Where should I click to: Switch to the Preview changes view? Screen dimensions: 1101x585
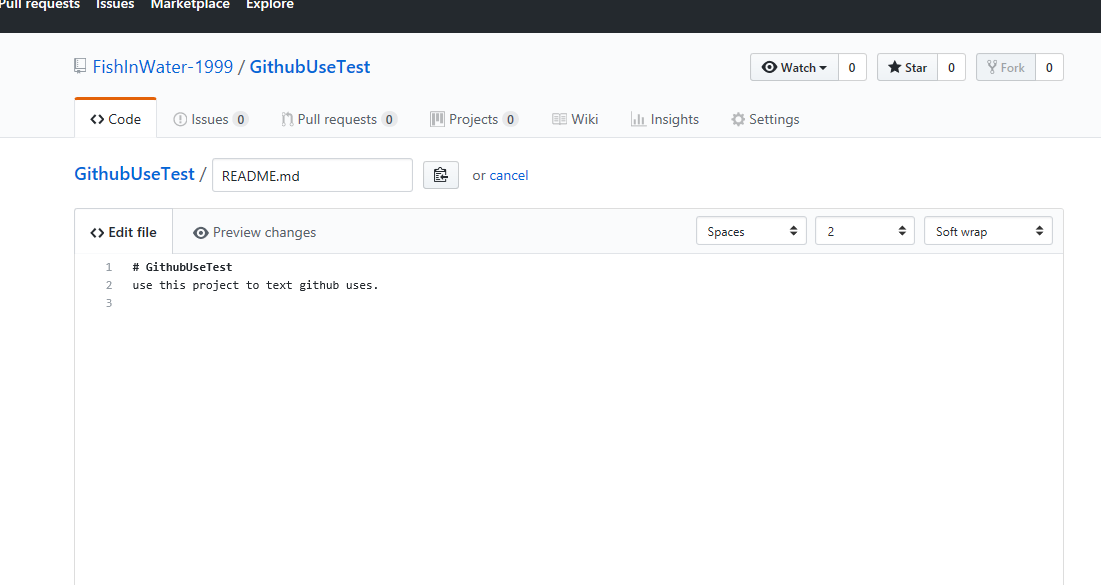point(263,231)
